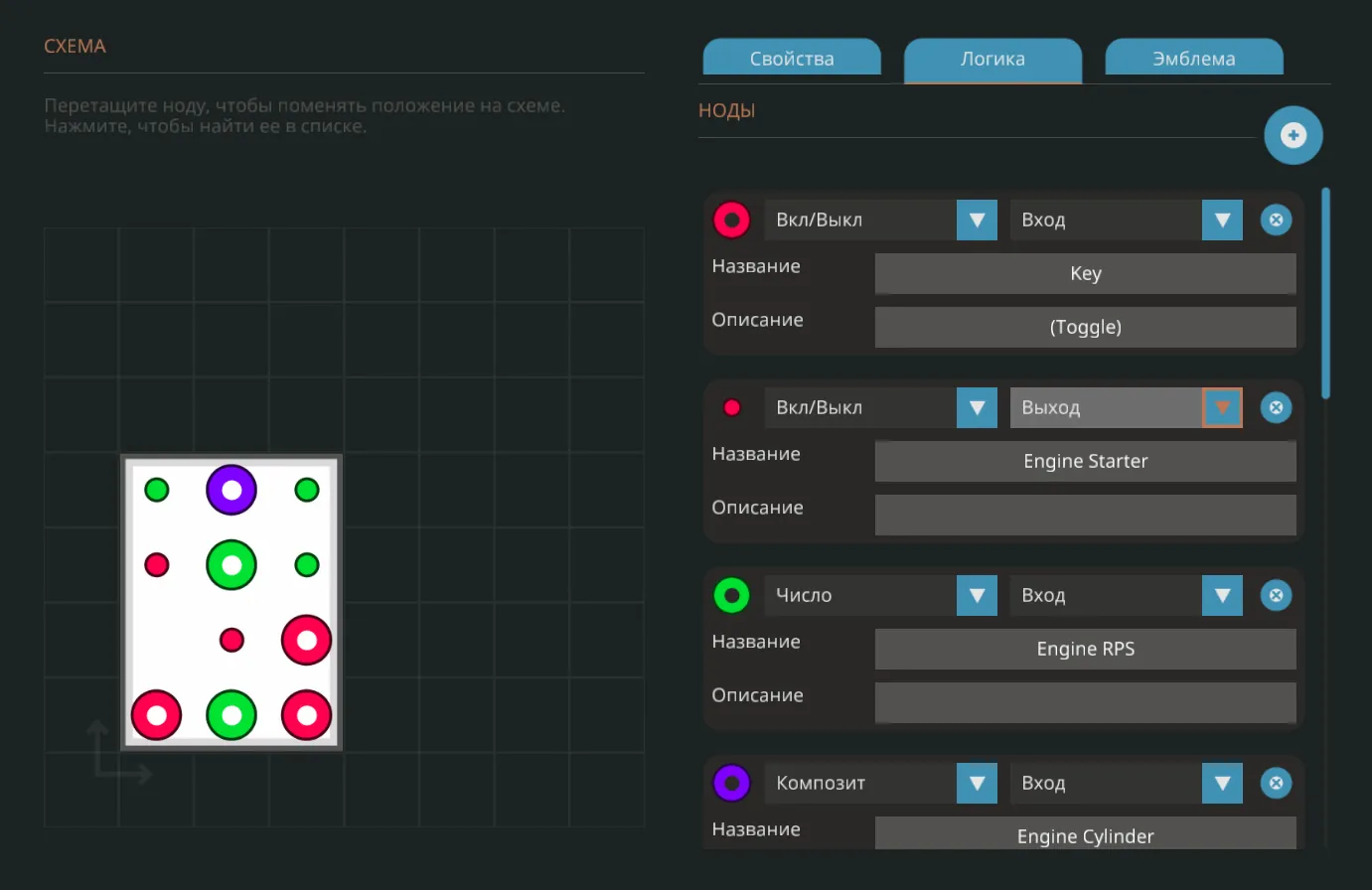The height and width of the screenshot is (890, 1372).
Task: Remove the Engine RPS node
Action: 1276,595
